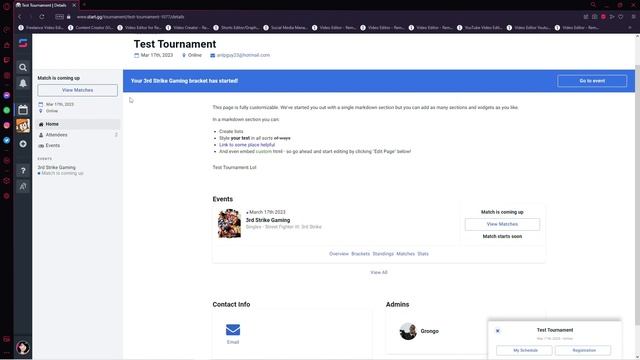Open the search magnifier in the start.gg sidebar

(x=23, y=67)
